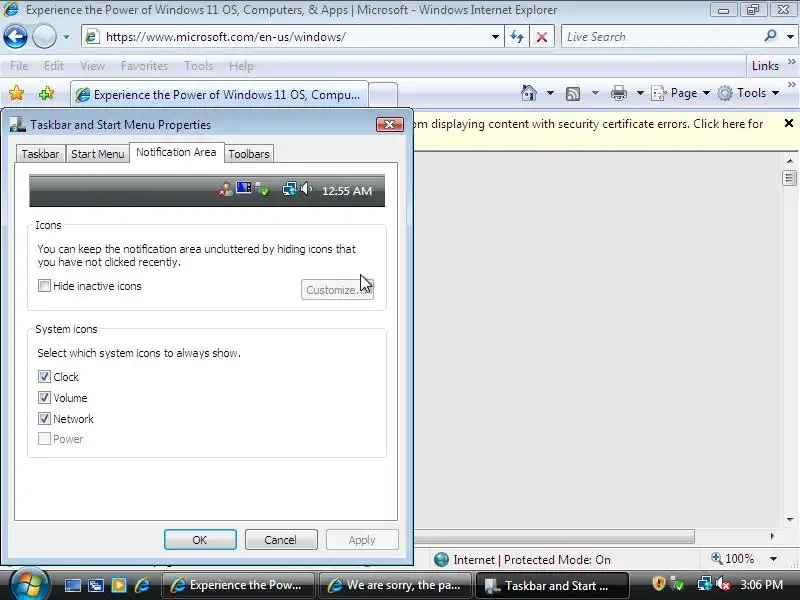The height and width of the screenshot is (600, 800).
Task: Open the View menu
Action: [x=92, y=66]
